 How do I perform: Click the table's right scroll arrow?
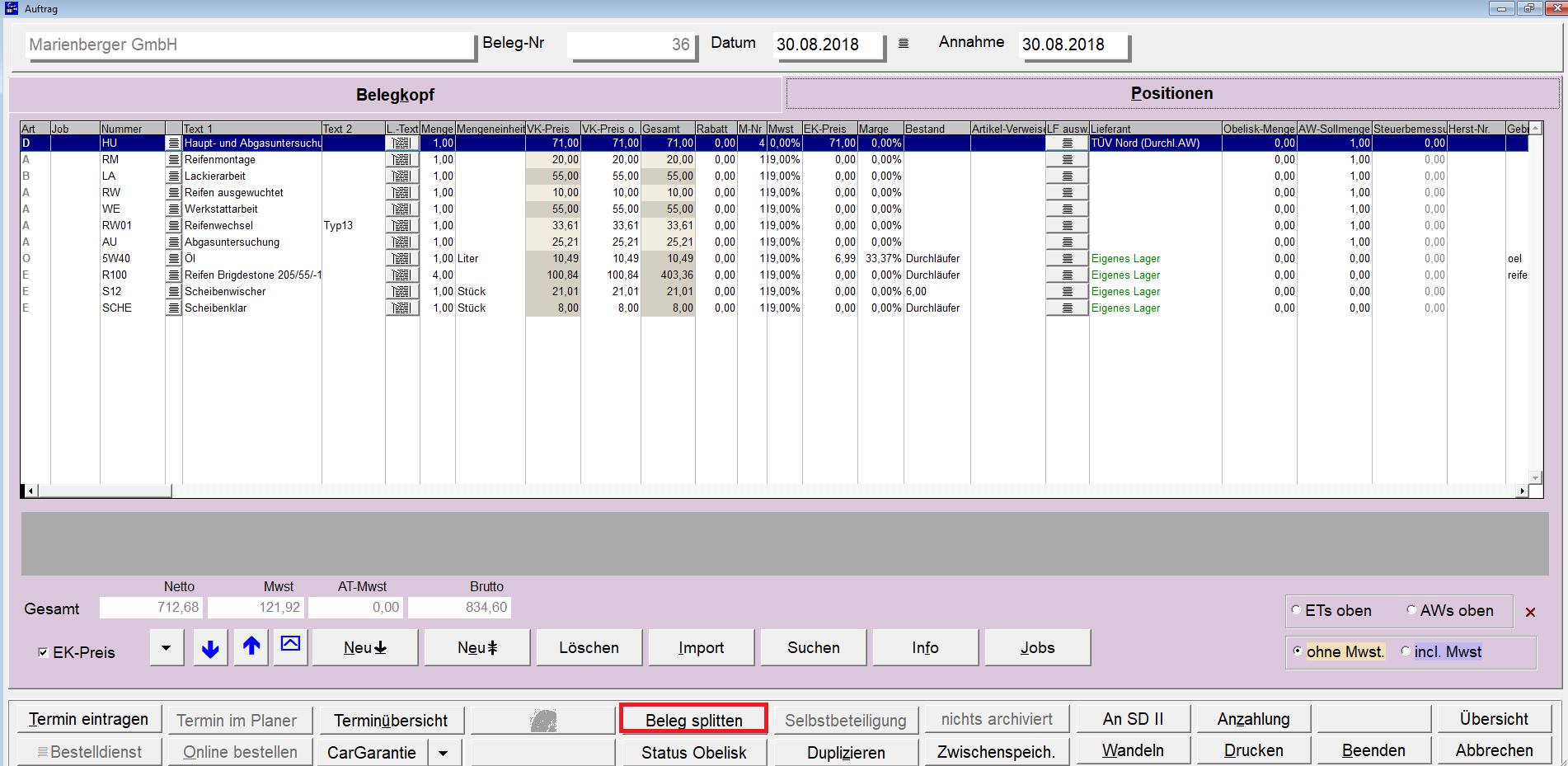[1522, 491]
